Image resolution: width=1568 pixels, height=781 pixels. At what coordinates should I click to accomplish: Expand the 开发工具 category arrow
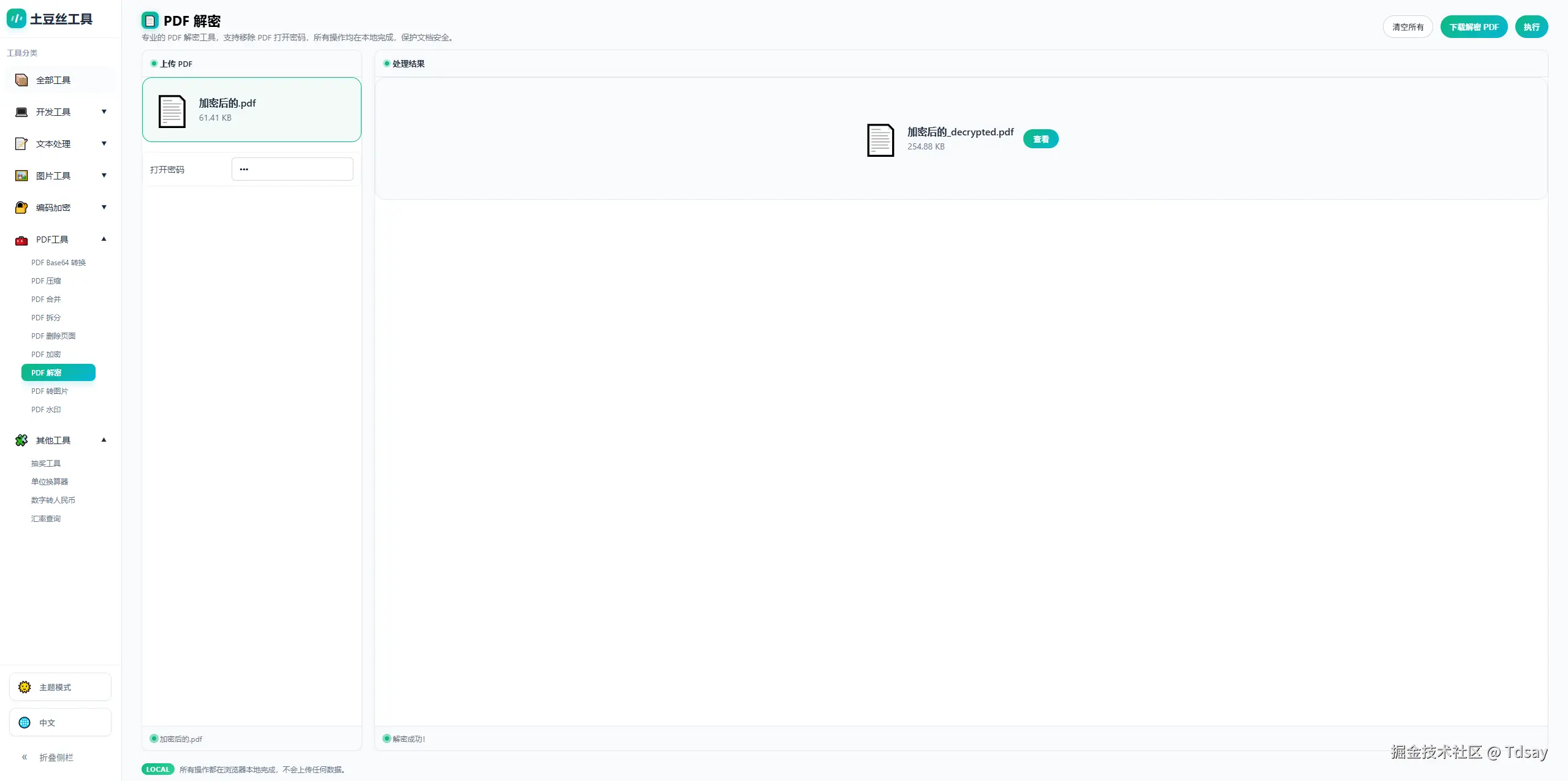point(104,111)
